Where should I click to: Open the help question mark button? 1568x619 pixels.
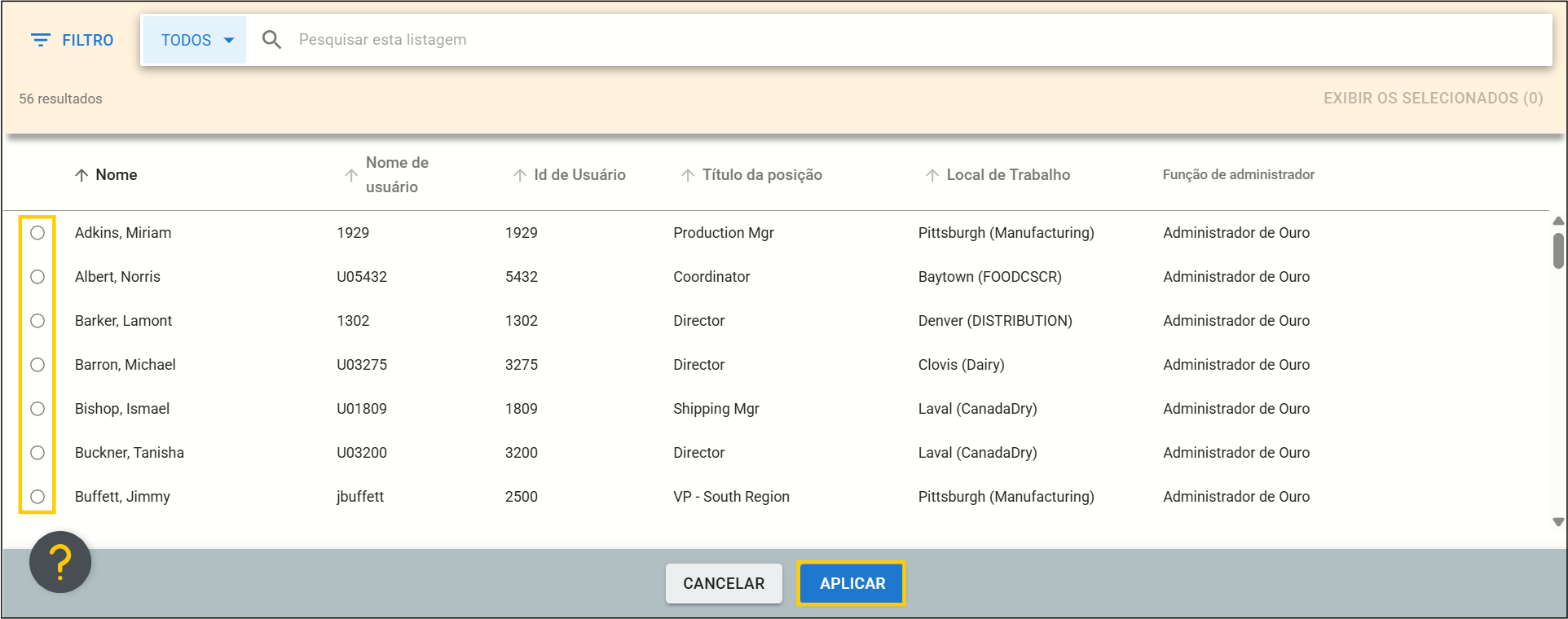pyautogui.click(x=60, y=562)
